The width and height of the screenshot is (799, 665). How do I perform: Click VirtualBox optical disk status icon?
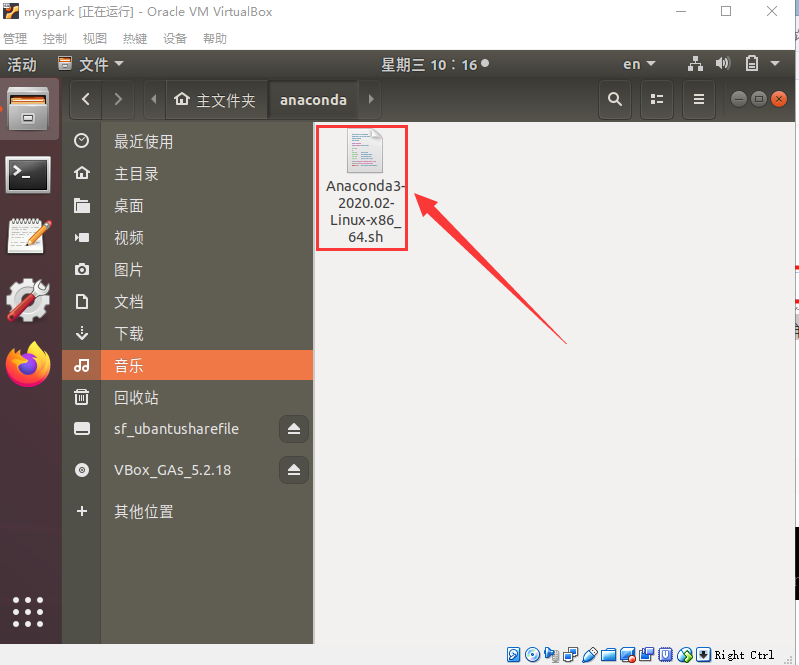532,655
